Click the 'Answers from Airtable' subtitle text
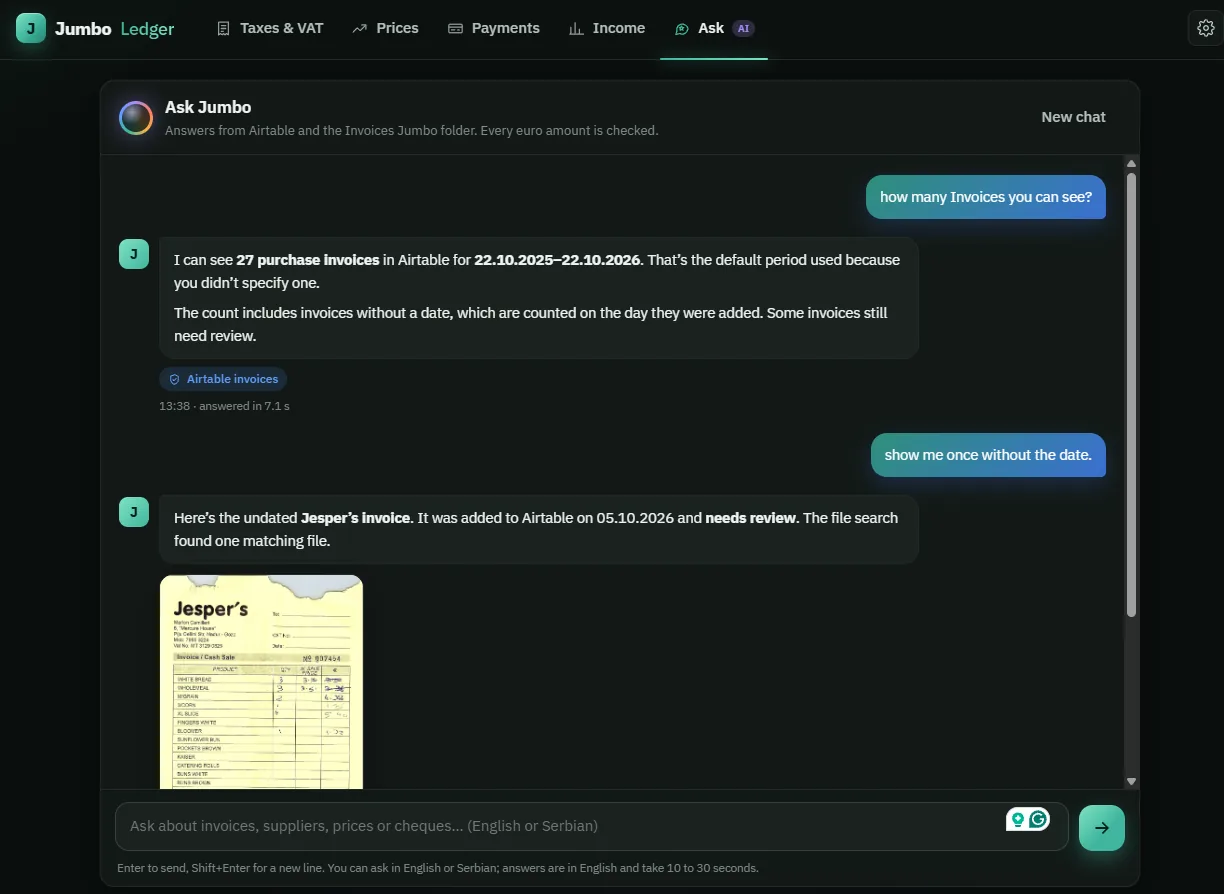 coord(411,131)
